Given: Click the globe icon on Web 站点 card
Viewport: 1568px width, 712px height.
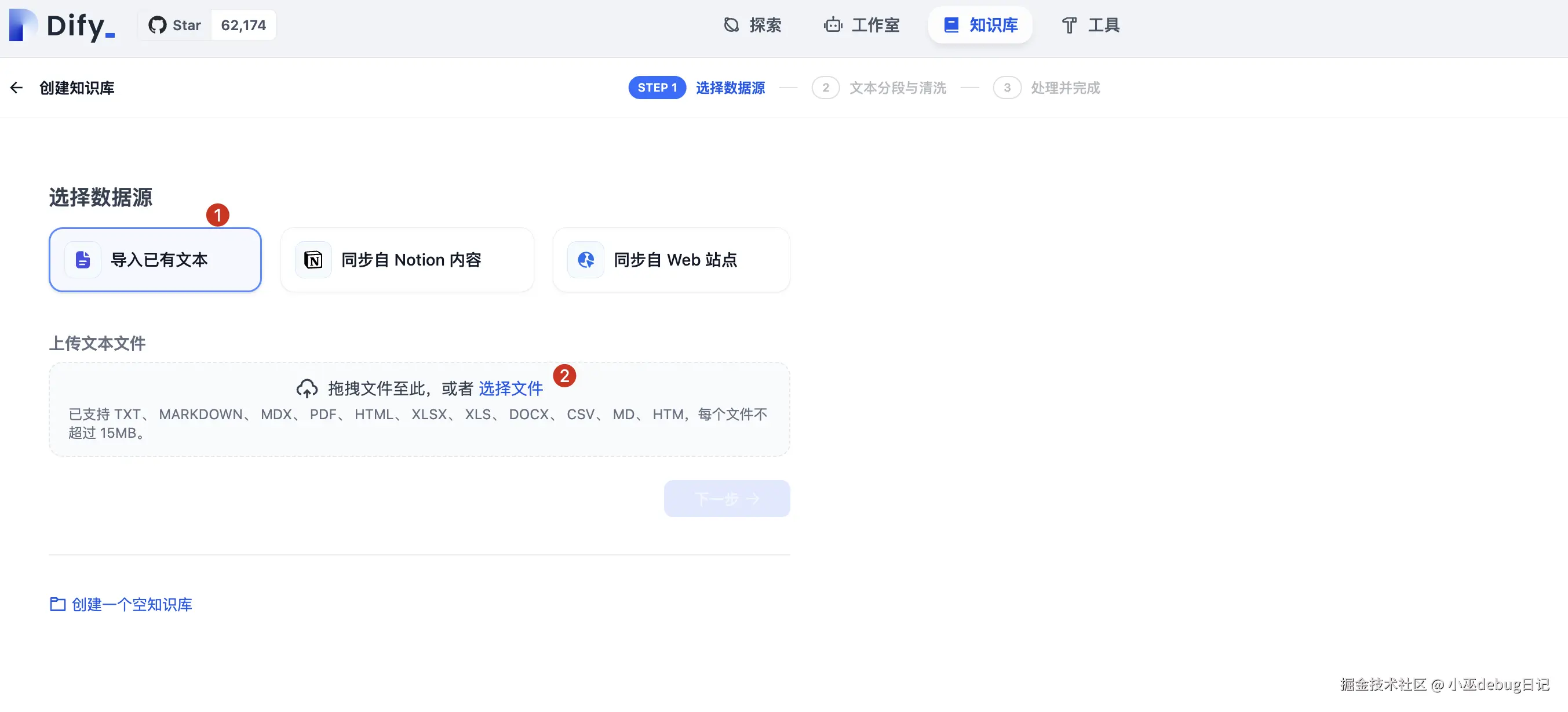Looking at the screenshot, I should click(x=586, y=260).
